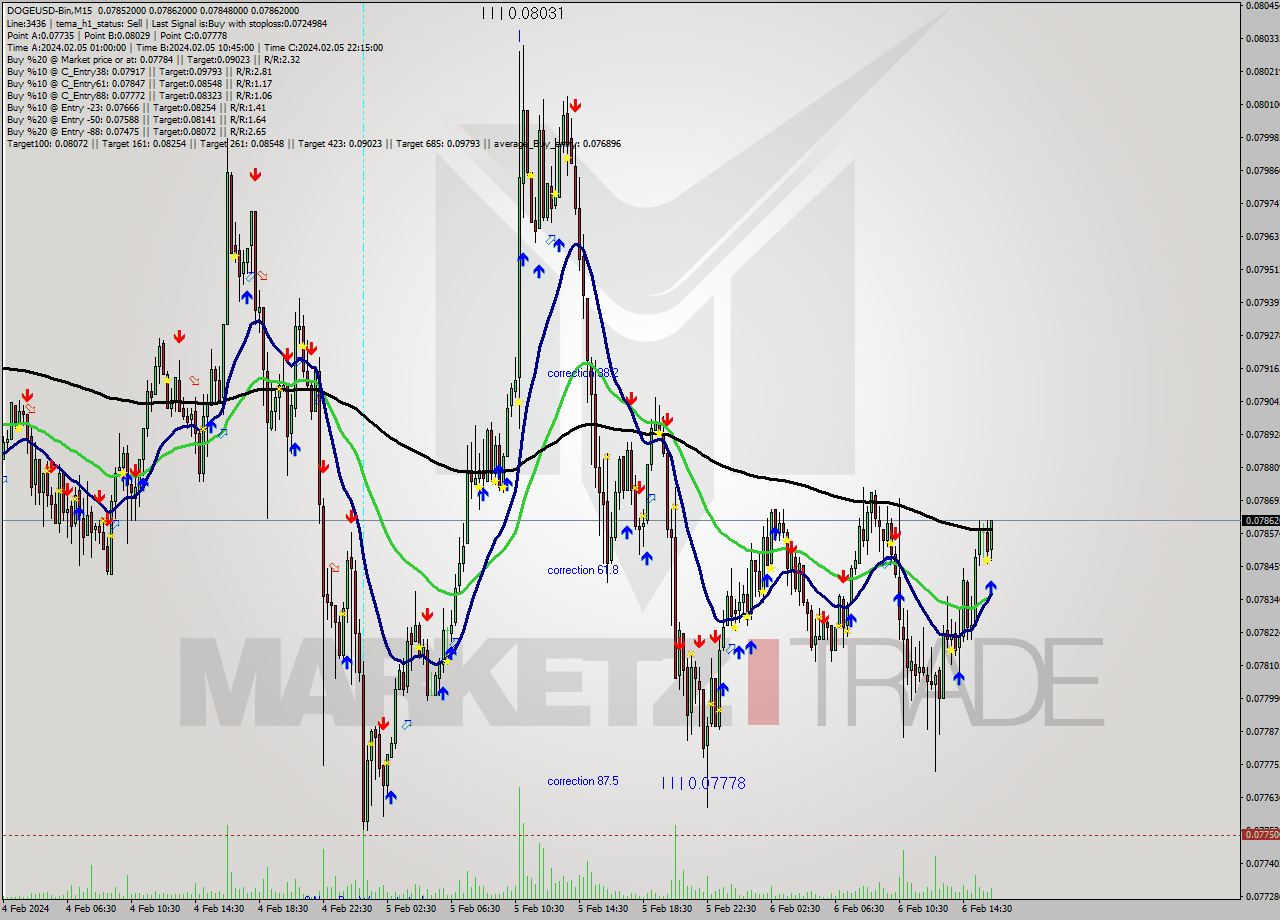Click the 'Buy %10 @ C_Entry38' line
The width and height of the screenshot is (1280, 920).
point(139,71)
